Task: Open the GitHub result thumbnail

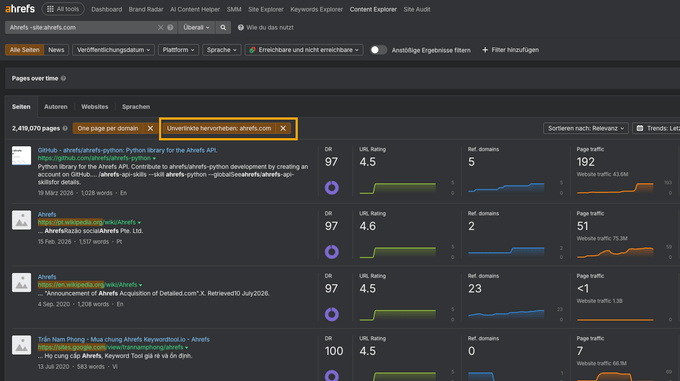Action: [21, 156]
